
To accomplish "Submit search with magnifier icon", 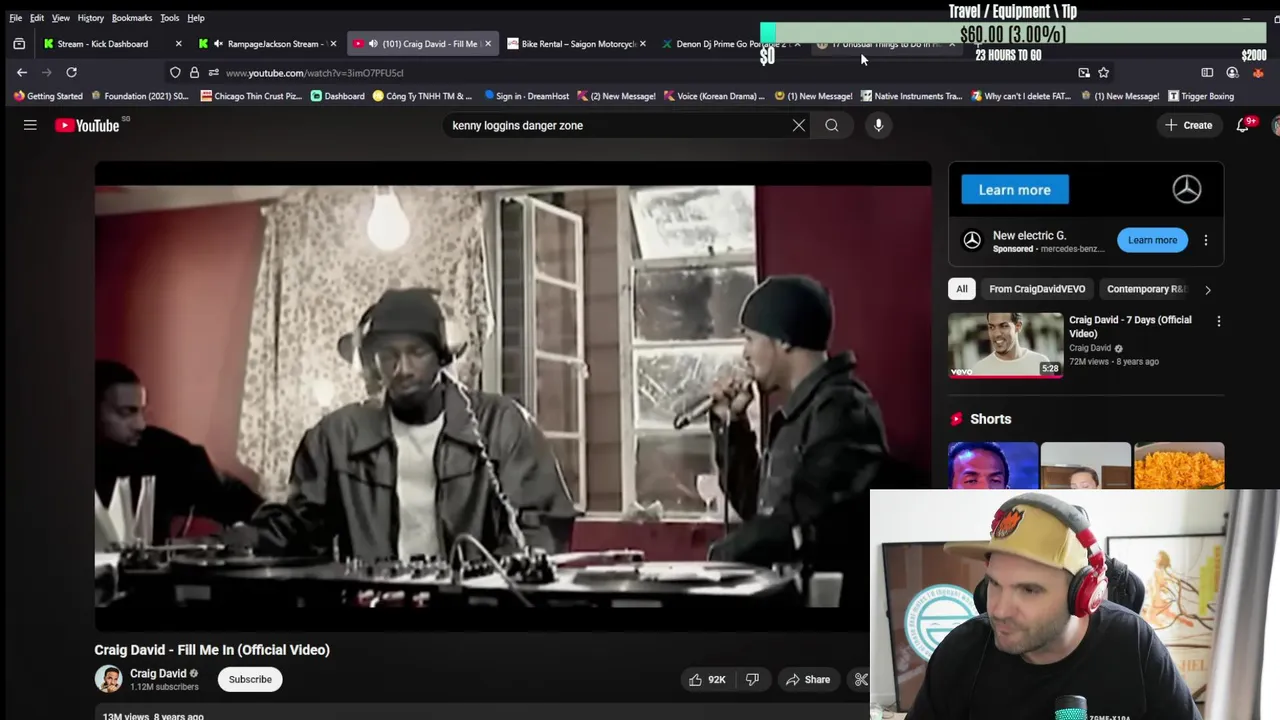I will 832,125.
